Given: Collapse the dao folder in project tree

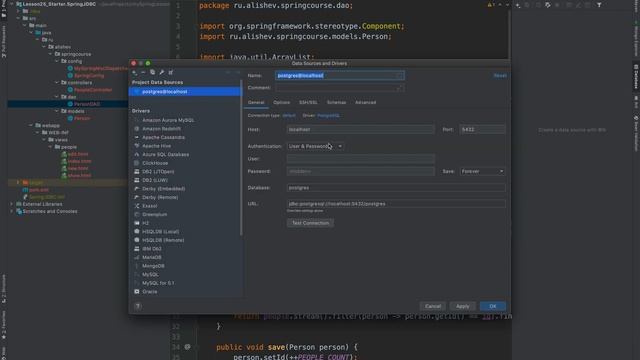Looking at the screenshot, I should (x=57, y=97).
